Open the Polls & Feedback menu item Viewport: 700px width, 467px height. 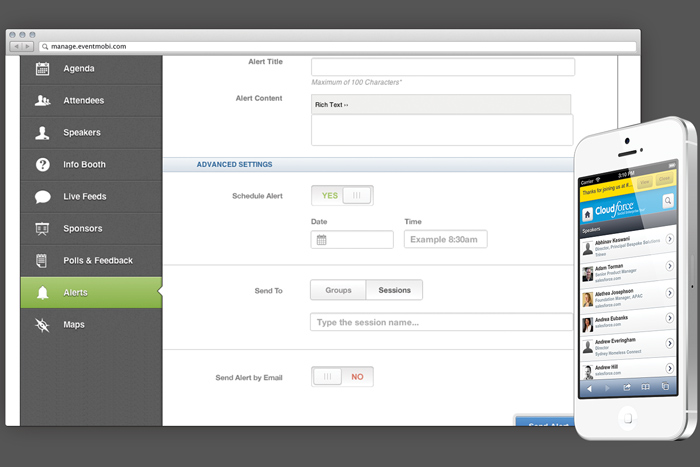click(x=91, y=260)
